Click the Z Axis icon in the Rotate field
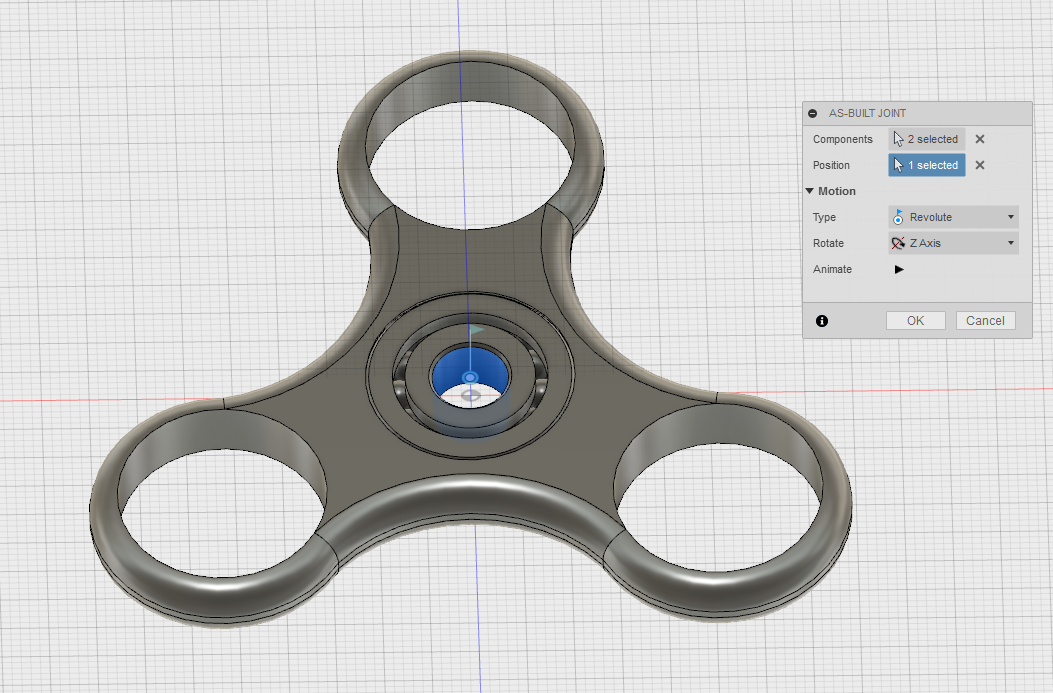The width and height of the screenshot is (1053, 693). (898, 243)
